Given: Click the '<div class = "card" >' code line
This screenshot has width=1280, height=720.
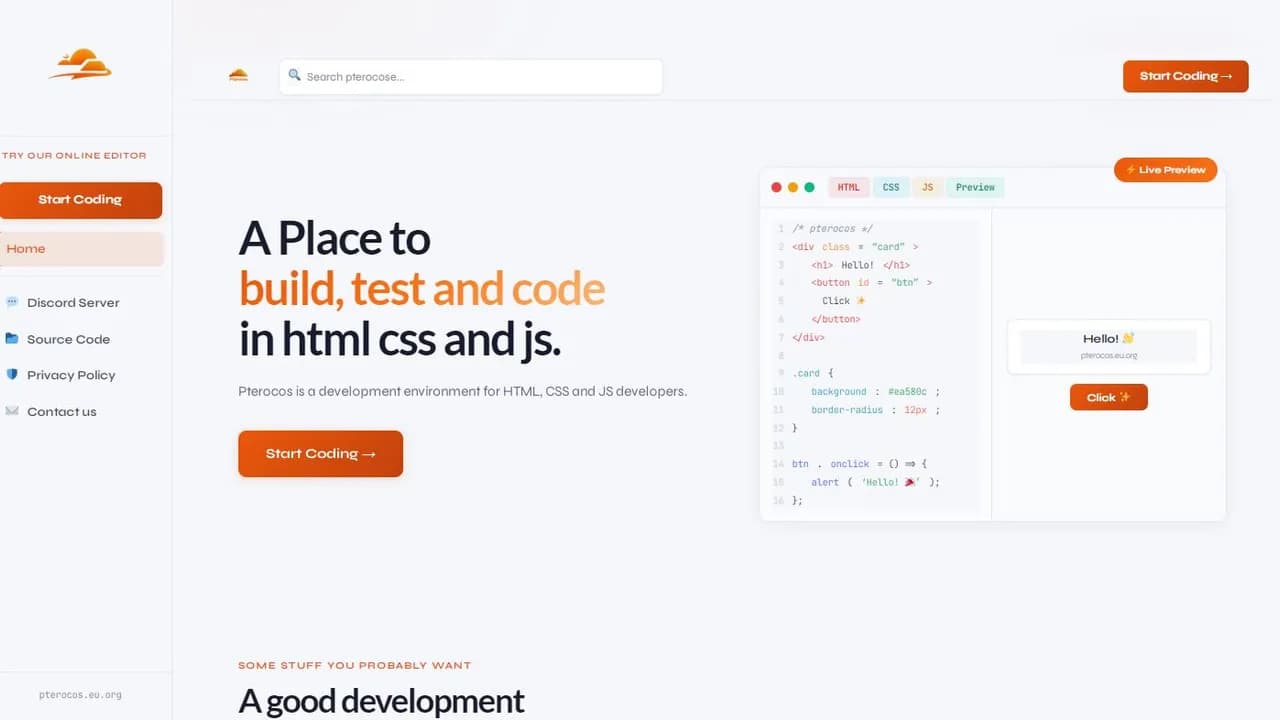Looking at the screenshot, I should tap(855, 247).
